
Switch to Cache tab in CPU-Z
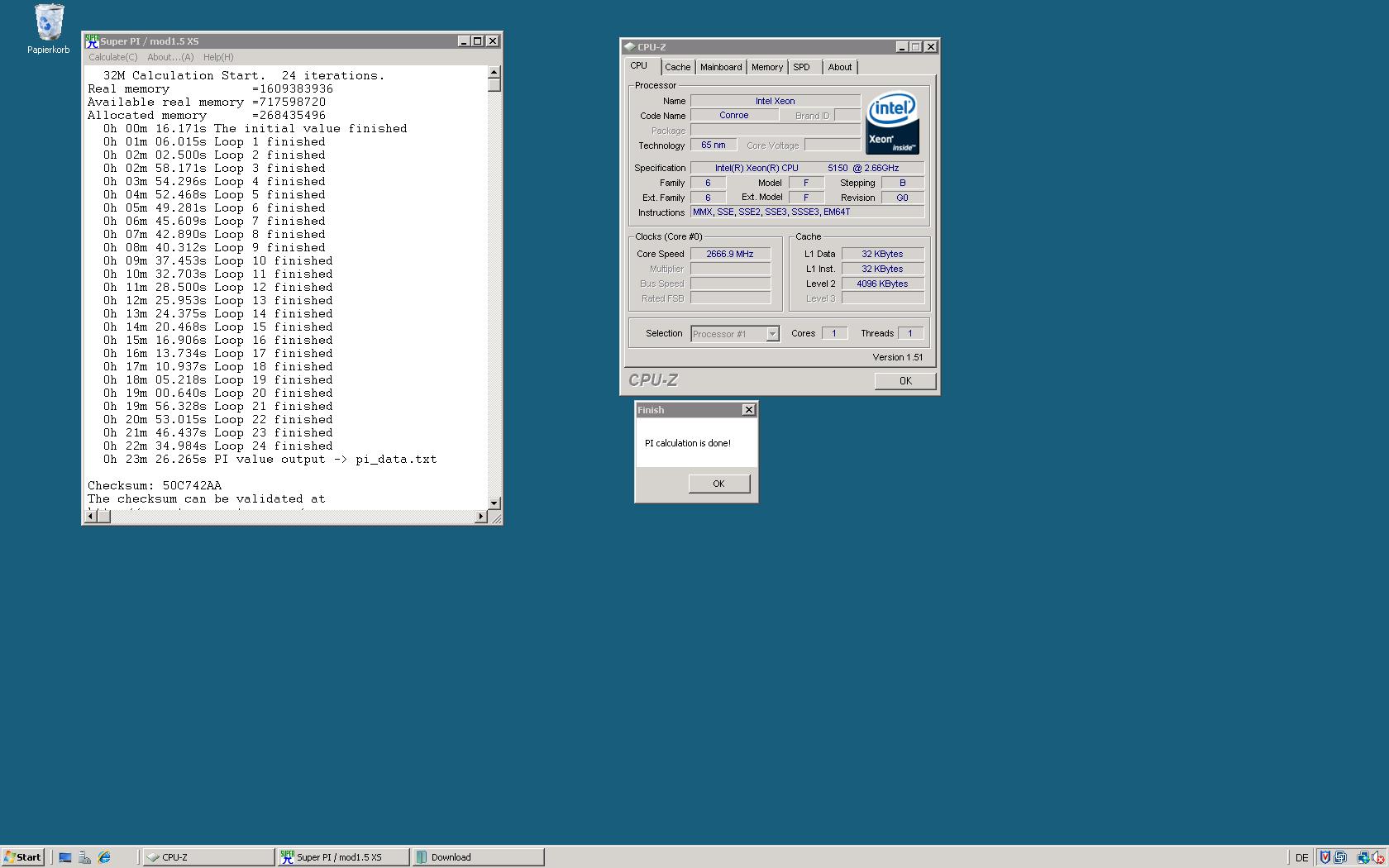[x=677, y=68]
